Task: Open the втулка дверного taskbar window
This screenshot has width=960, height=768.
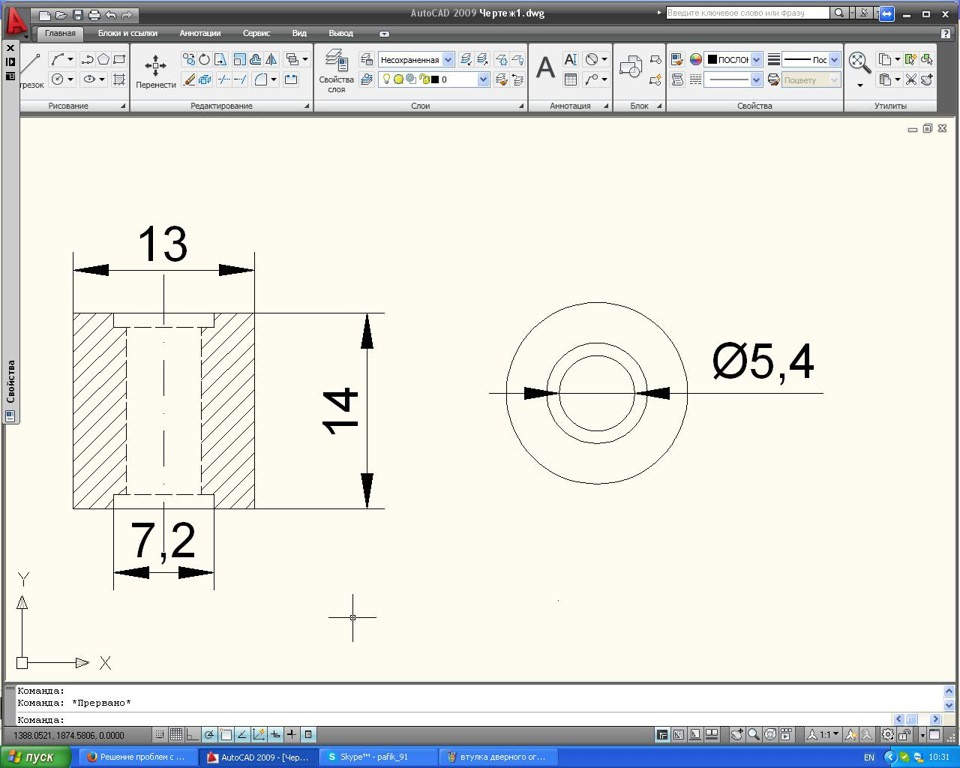Action: click(498, 757)
